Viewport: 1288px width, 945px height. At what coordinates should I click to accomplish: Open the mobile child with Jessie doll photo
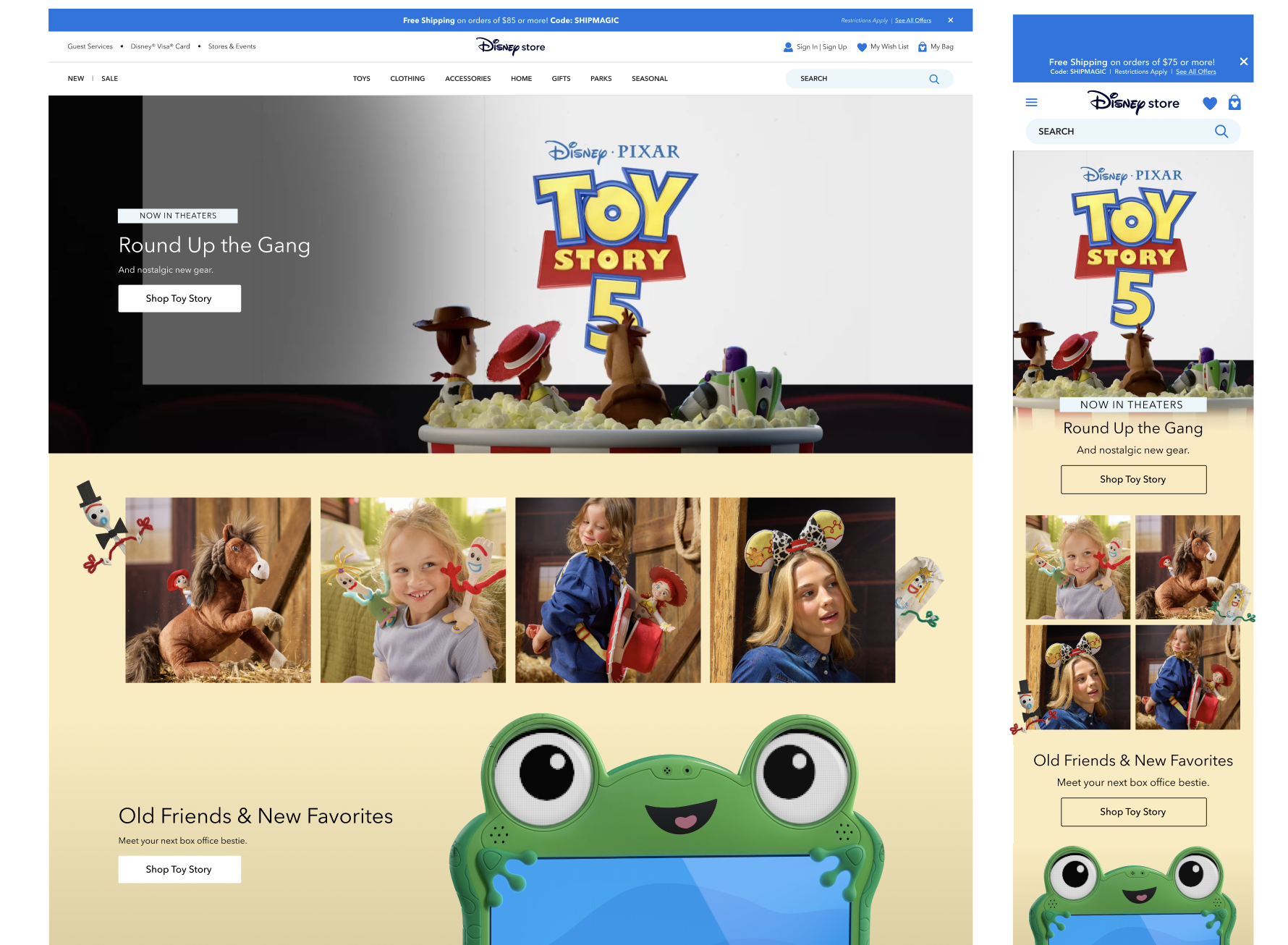click(x=1188, y=677)
